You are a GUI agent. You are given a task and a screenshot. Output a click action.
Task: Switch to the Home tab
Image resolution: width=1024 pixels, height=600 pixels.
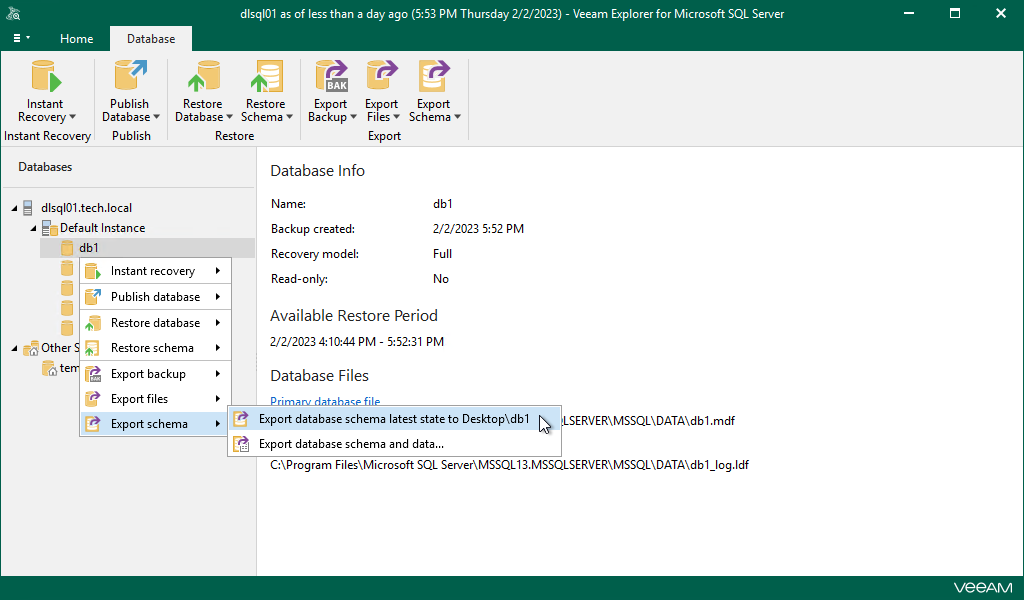76,39
